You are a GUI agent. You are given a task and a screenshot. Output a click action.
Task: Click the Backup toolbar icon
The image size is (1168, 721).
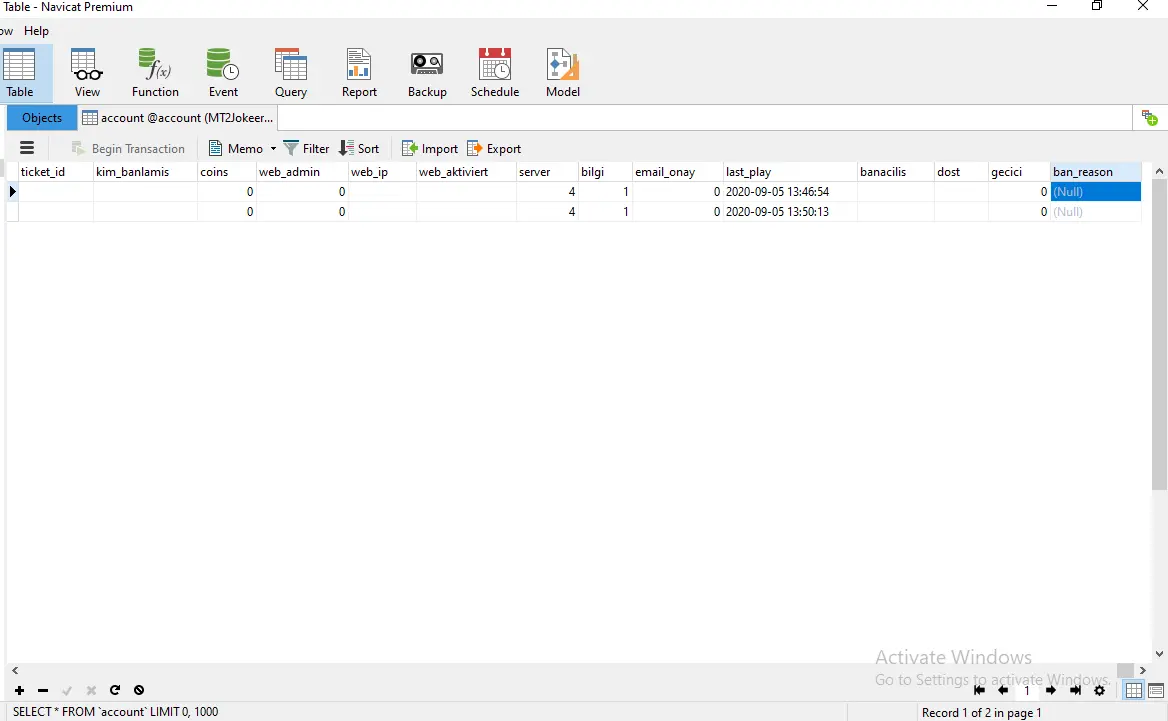click(x=427, y=73)
